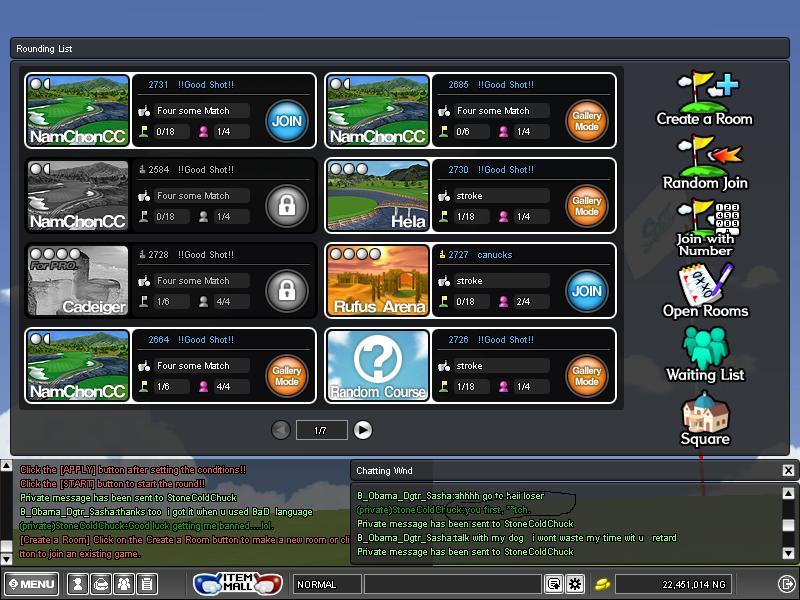Click the Create a Room icon
The height and width of the screenshot is (600, 800).
(x=705, y=98)
